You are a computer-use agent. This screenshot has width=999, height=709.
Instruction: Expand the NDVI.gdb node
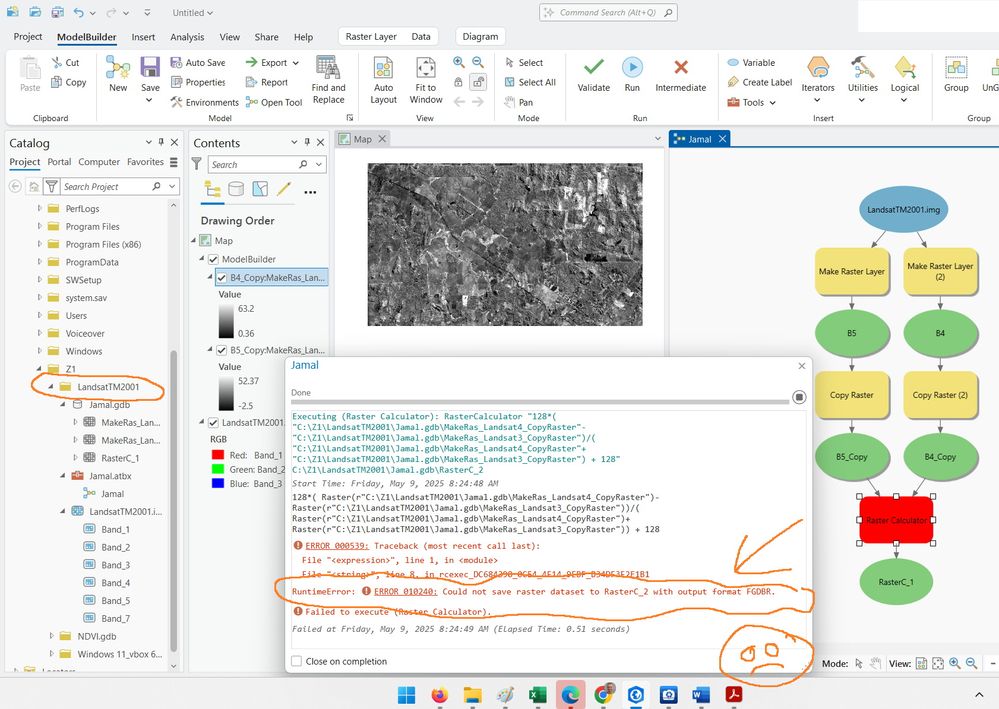click(x=52, y=636)
